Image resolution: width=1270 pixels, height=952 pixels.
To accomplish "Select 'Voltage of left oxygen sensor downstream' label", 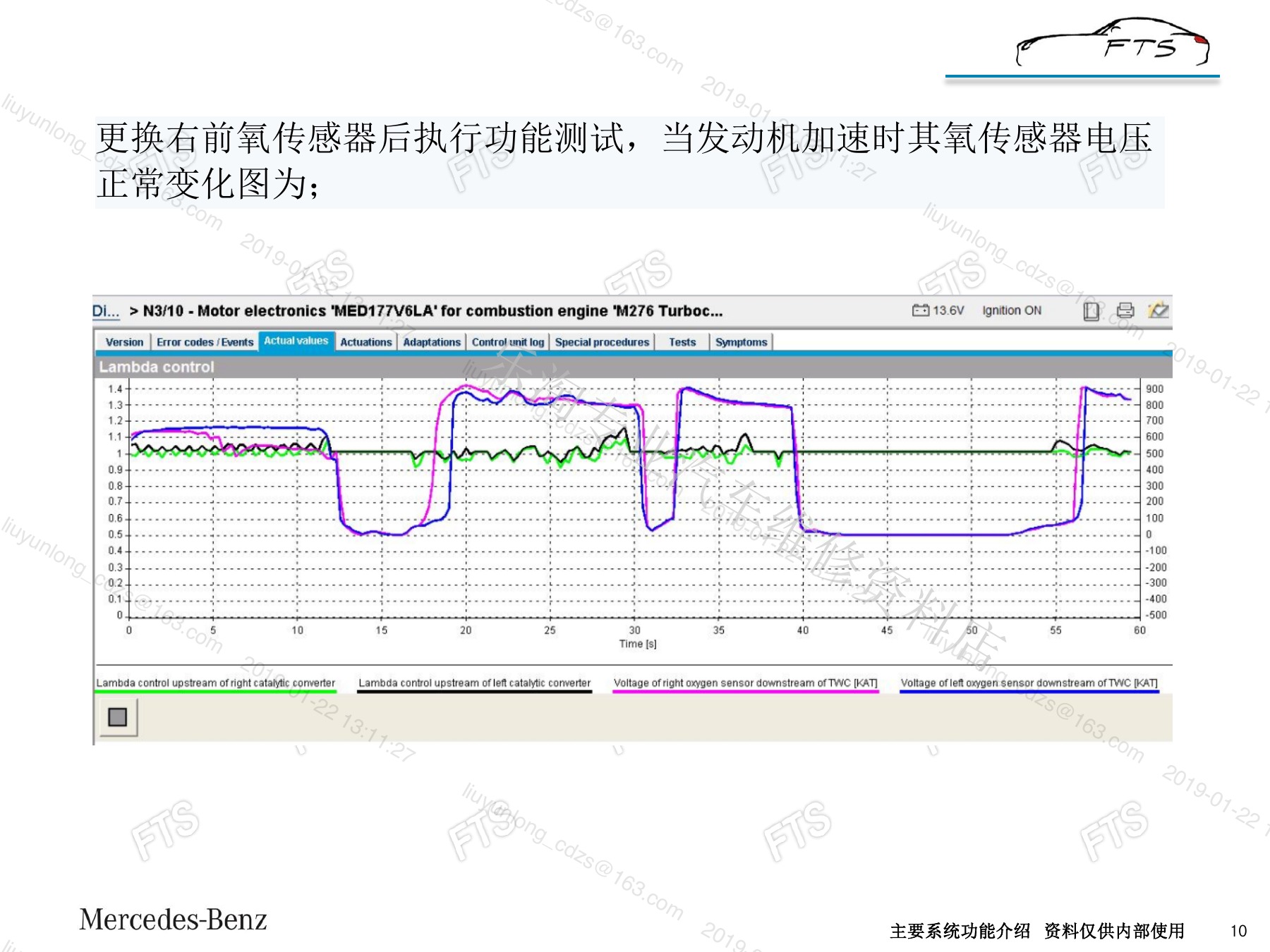I will 1029,683.
